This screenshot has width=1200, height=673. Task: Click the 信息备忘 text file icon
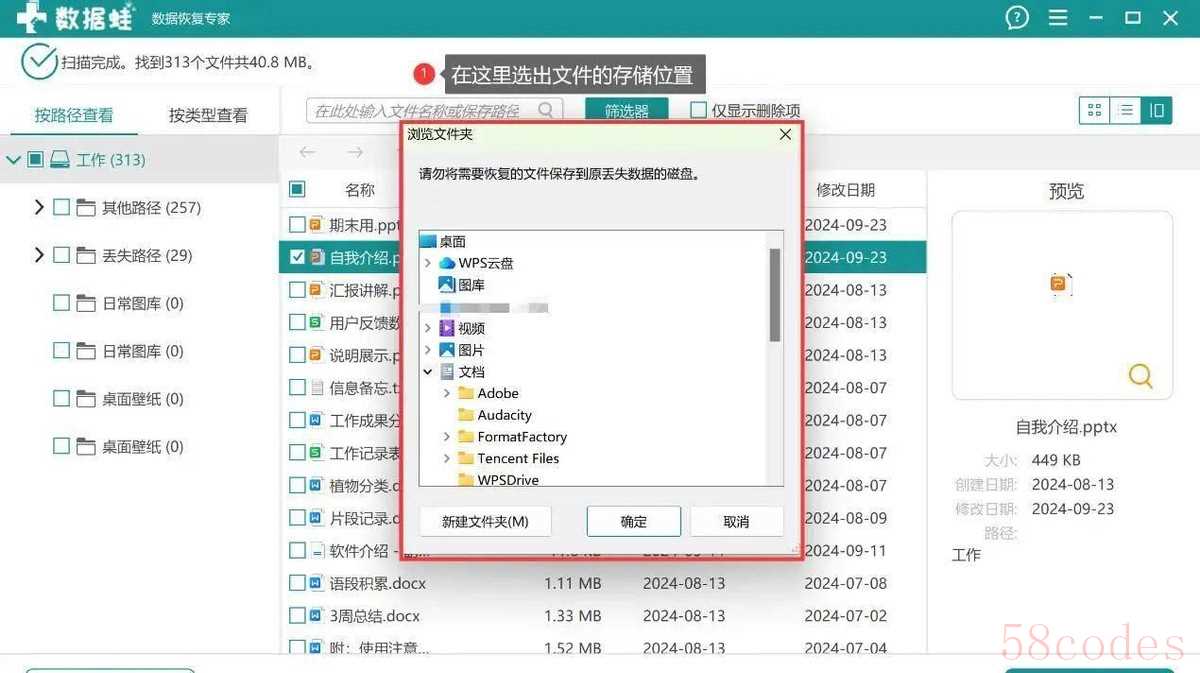point(317,388)
